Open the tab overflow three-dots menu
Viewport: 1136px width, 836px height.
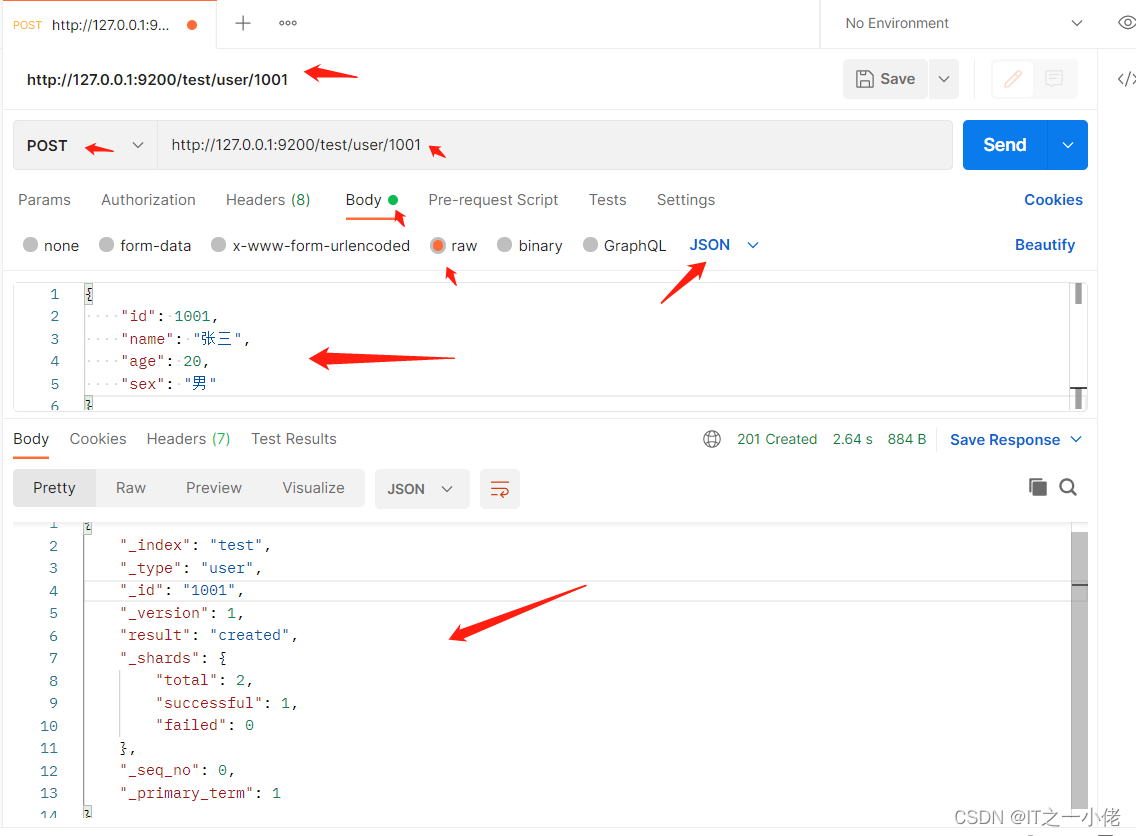point(288,23)
